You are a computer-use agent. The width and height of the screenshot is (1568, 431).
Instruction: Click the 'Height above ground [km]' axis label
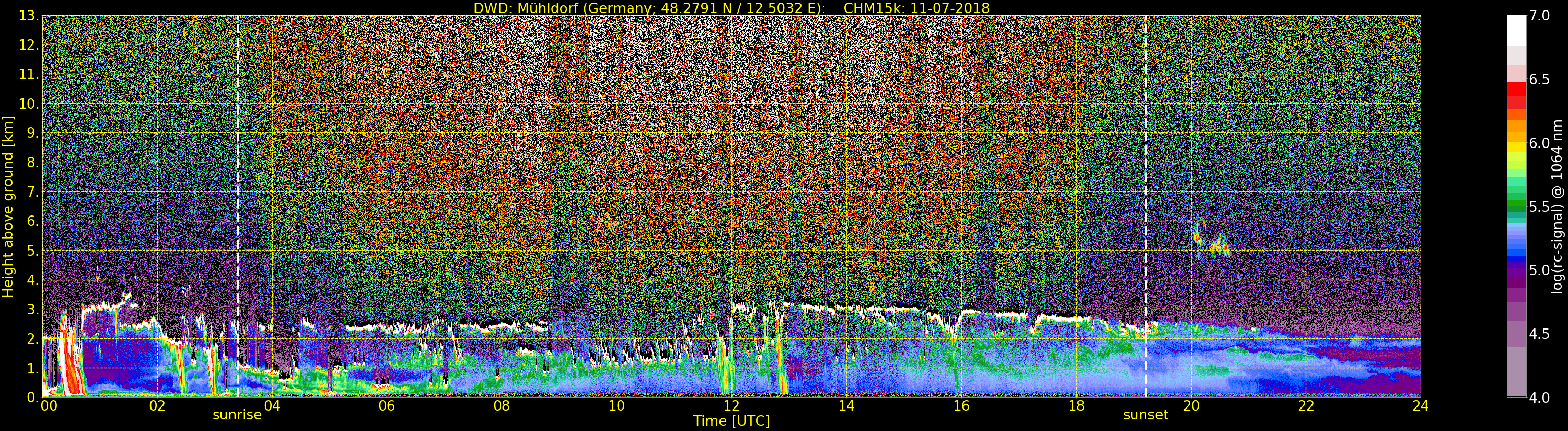(x=8, y=207)
